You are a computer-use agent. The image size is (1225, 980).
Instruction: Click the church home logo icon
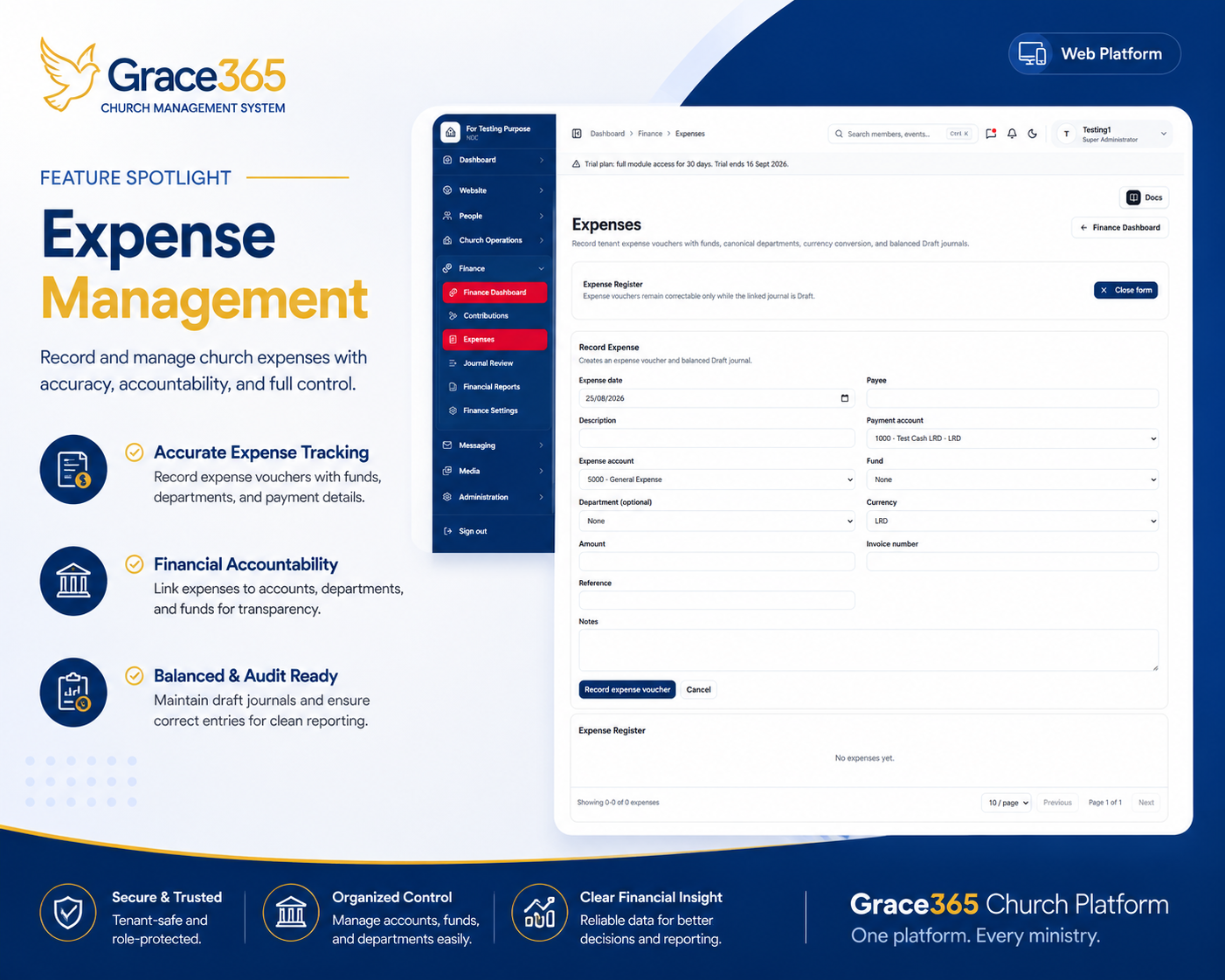450,132
